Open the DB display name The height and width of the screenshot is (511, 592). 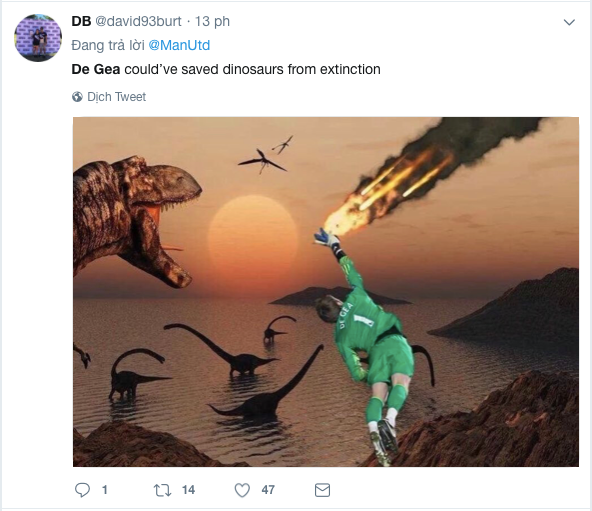pos(81,21)
